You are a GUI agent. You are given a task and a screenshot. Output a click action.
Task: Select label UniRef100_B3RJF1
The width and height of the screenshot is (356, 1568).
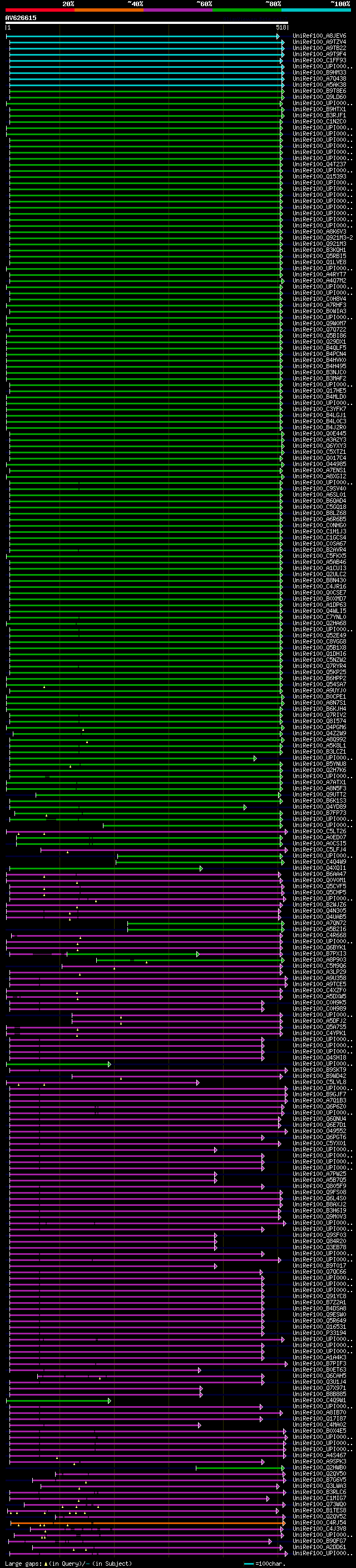[319, 116]
